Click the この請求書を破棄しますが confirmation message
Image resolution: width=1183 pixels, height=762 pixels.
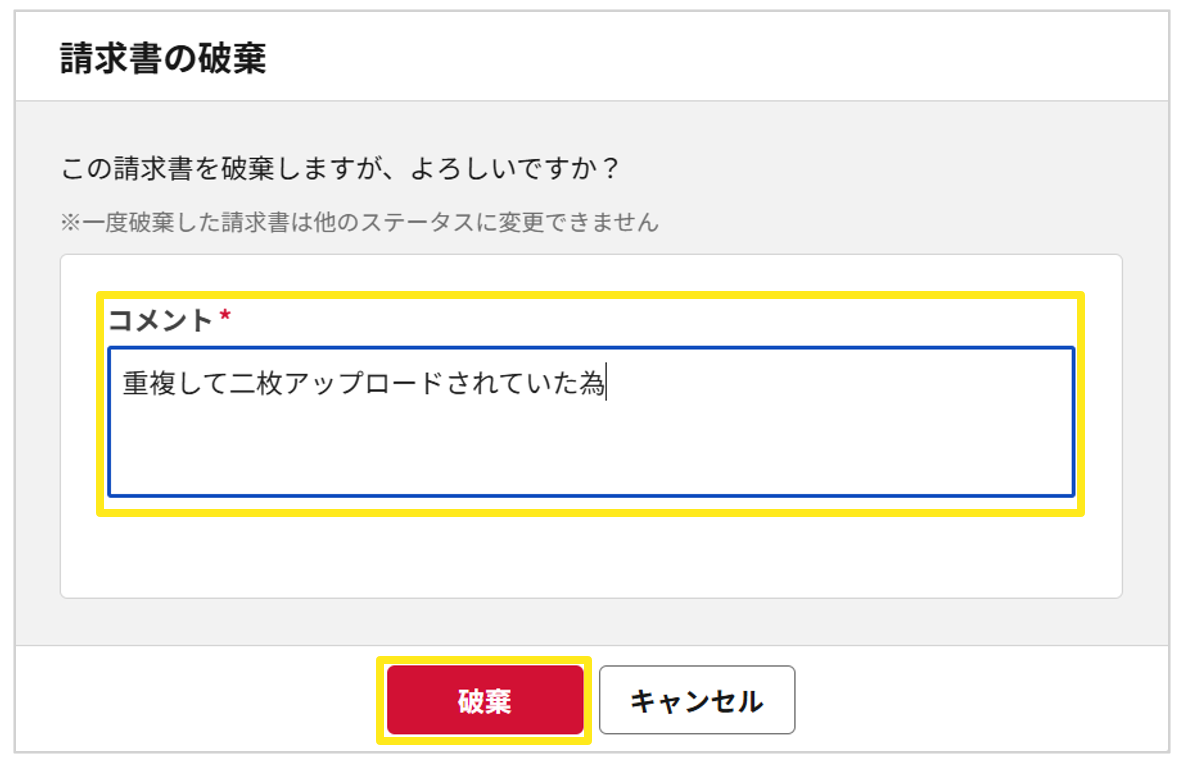340,167
